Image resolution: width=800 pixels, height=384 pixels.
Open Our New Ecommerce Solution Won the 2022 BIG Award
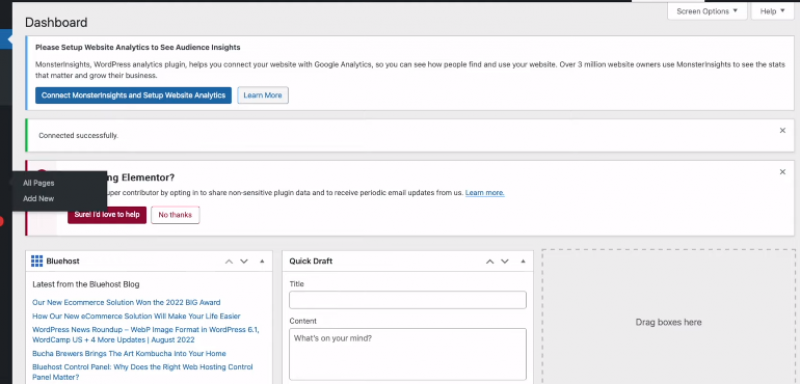pyautogui.click(x=126, y=302)
